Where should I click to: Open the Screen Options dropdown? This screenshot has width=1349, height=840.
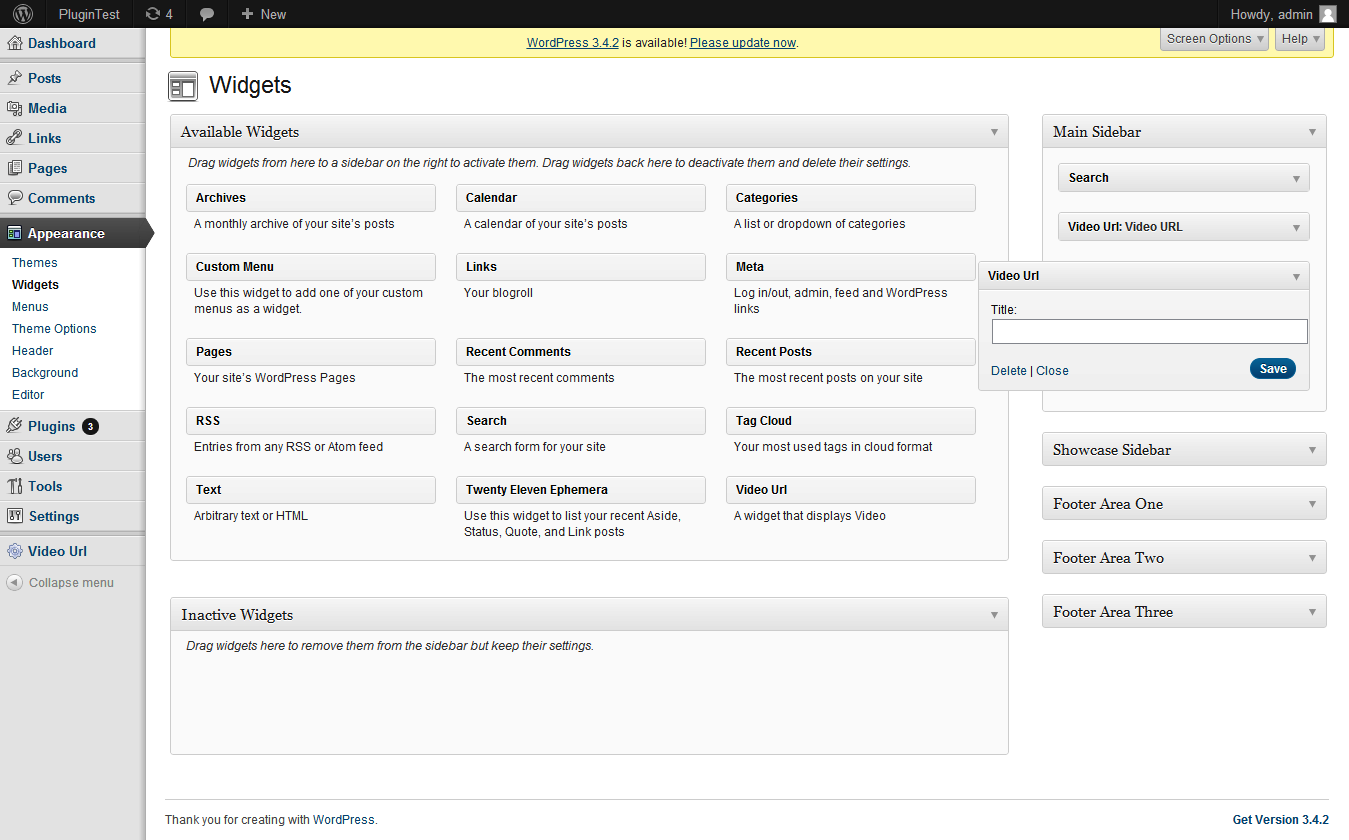pos(1215,39)
